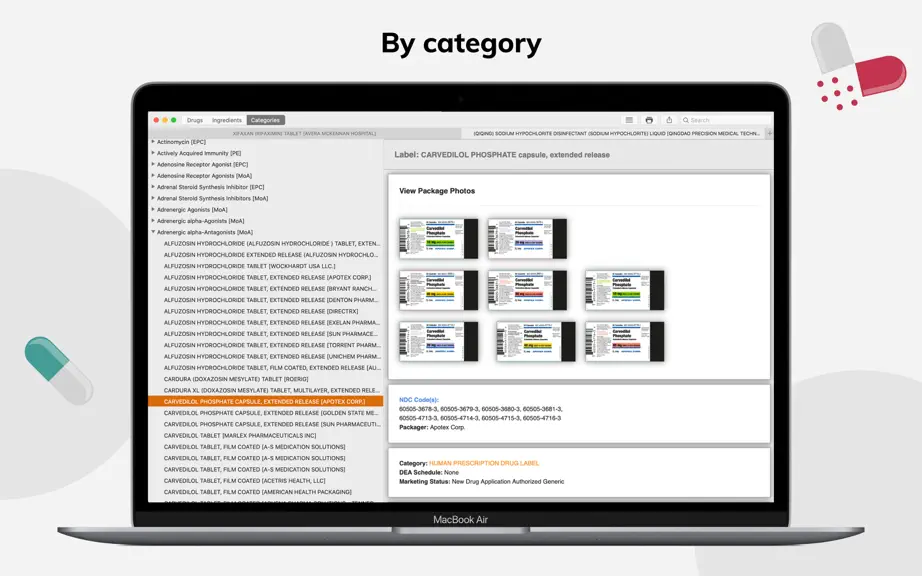The height and width of the screenshot is (576, 922).
Task: Open the third package photo in the middle row
Action: click(624, 290)
